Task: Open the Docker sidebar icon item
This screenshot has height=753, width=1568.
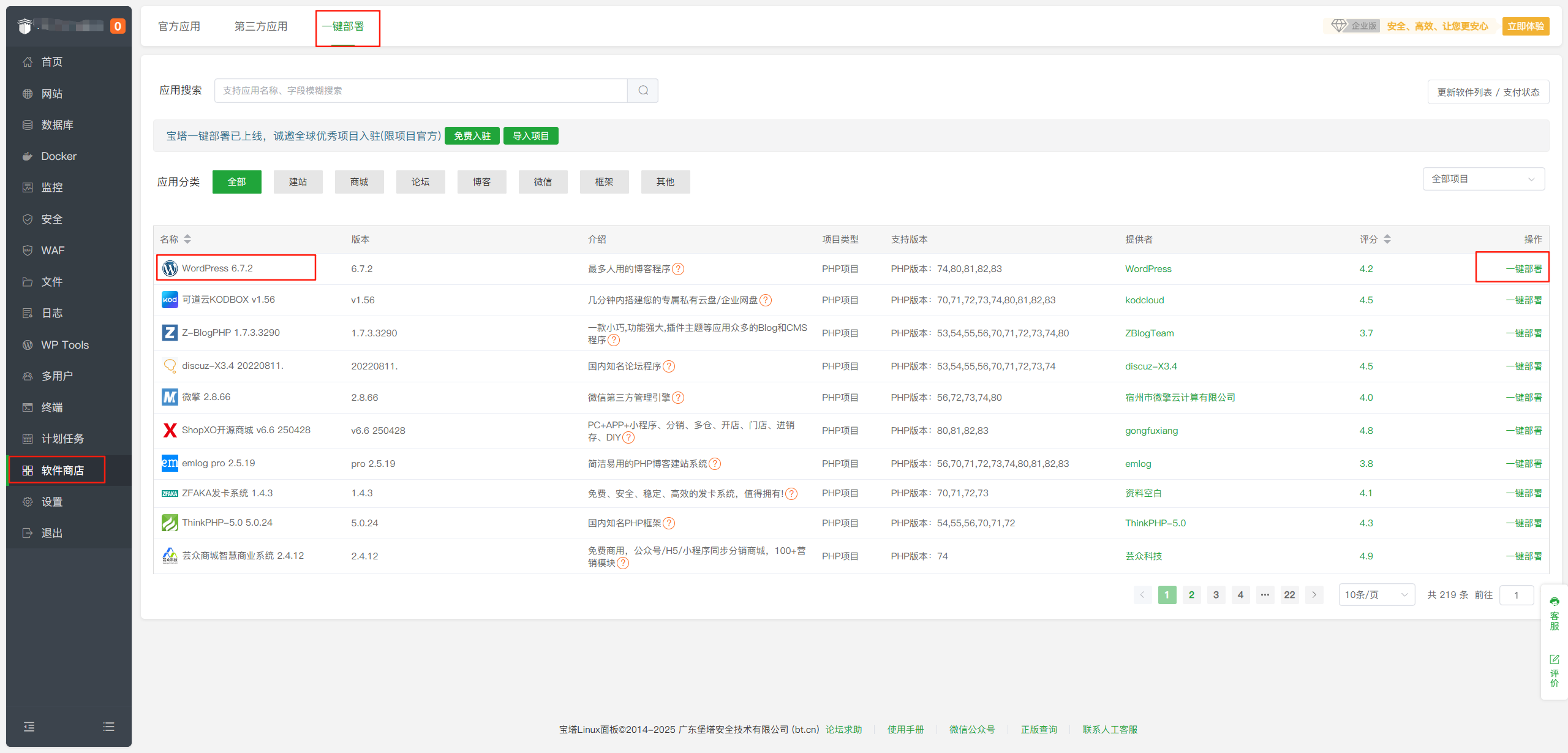Action: pos(28,156)
